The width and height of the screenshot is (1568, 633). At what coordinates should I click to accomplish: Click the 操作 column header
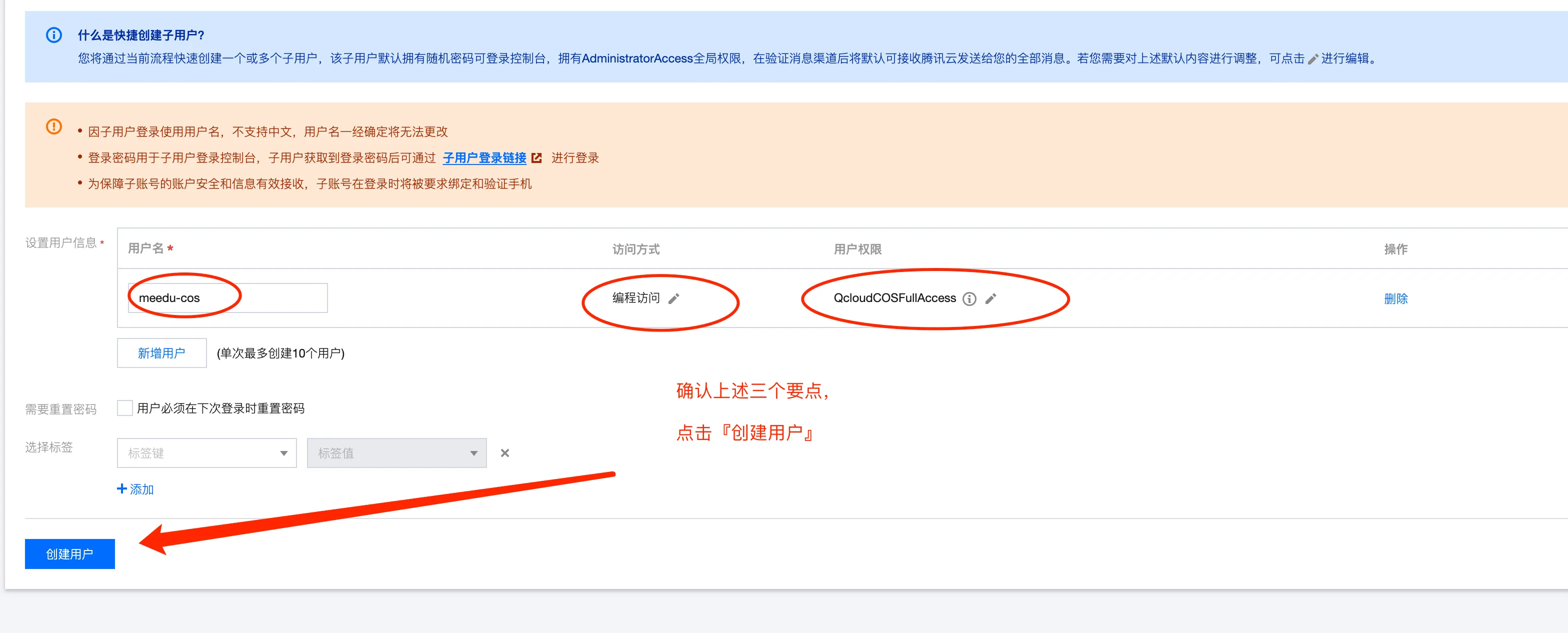coord(1395,249)
